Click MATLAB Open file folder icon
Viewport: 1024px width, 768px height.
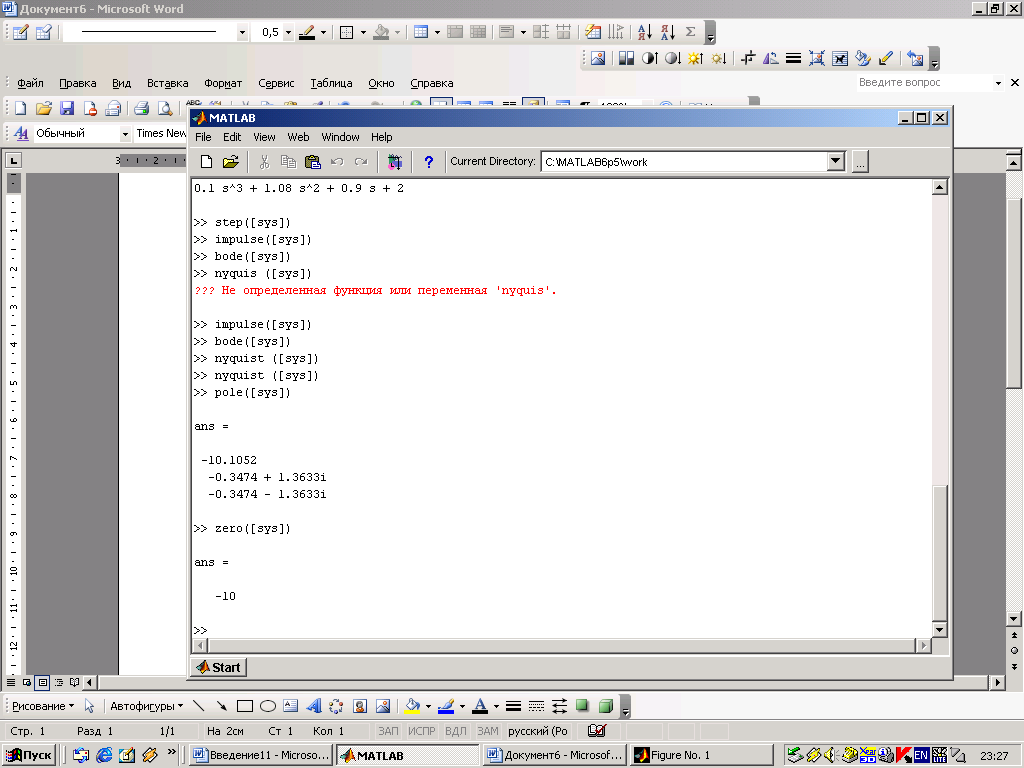pyautogui.click(x=231, y=161)
